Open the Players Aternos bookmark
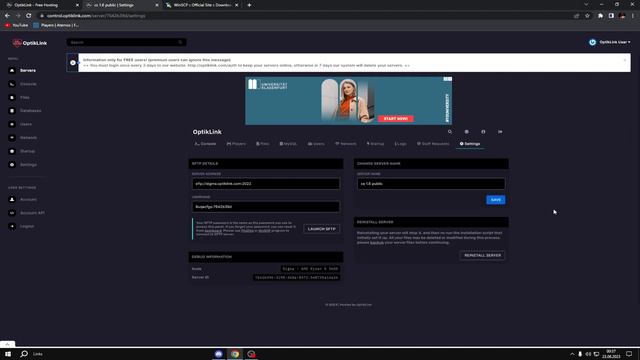 tap(56, 25)
